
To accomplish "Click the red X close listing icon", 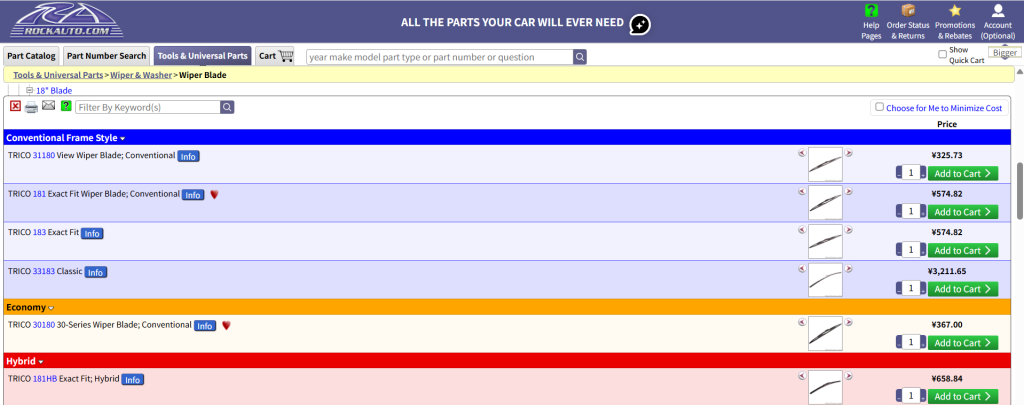I will 16,106.
